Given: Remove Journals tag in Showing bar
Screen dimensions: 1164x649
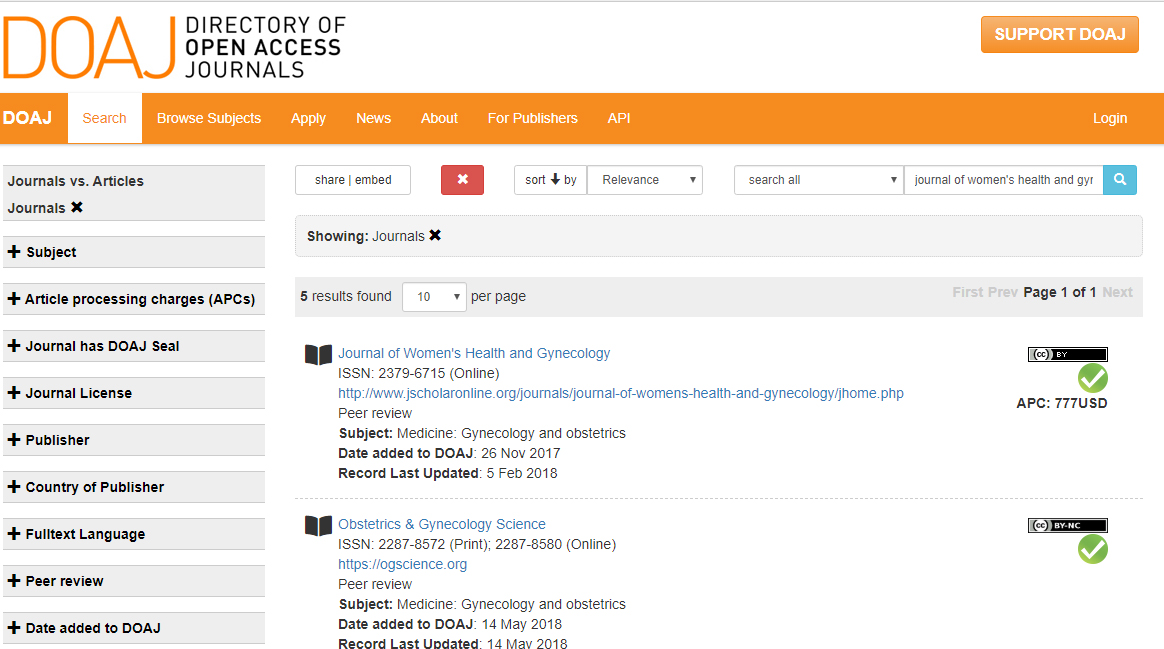Looking at the screenshot, I should coord(435,236).
